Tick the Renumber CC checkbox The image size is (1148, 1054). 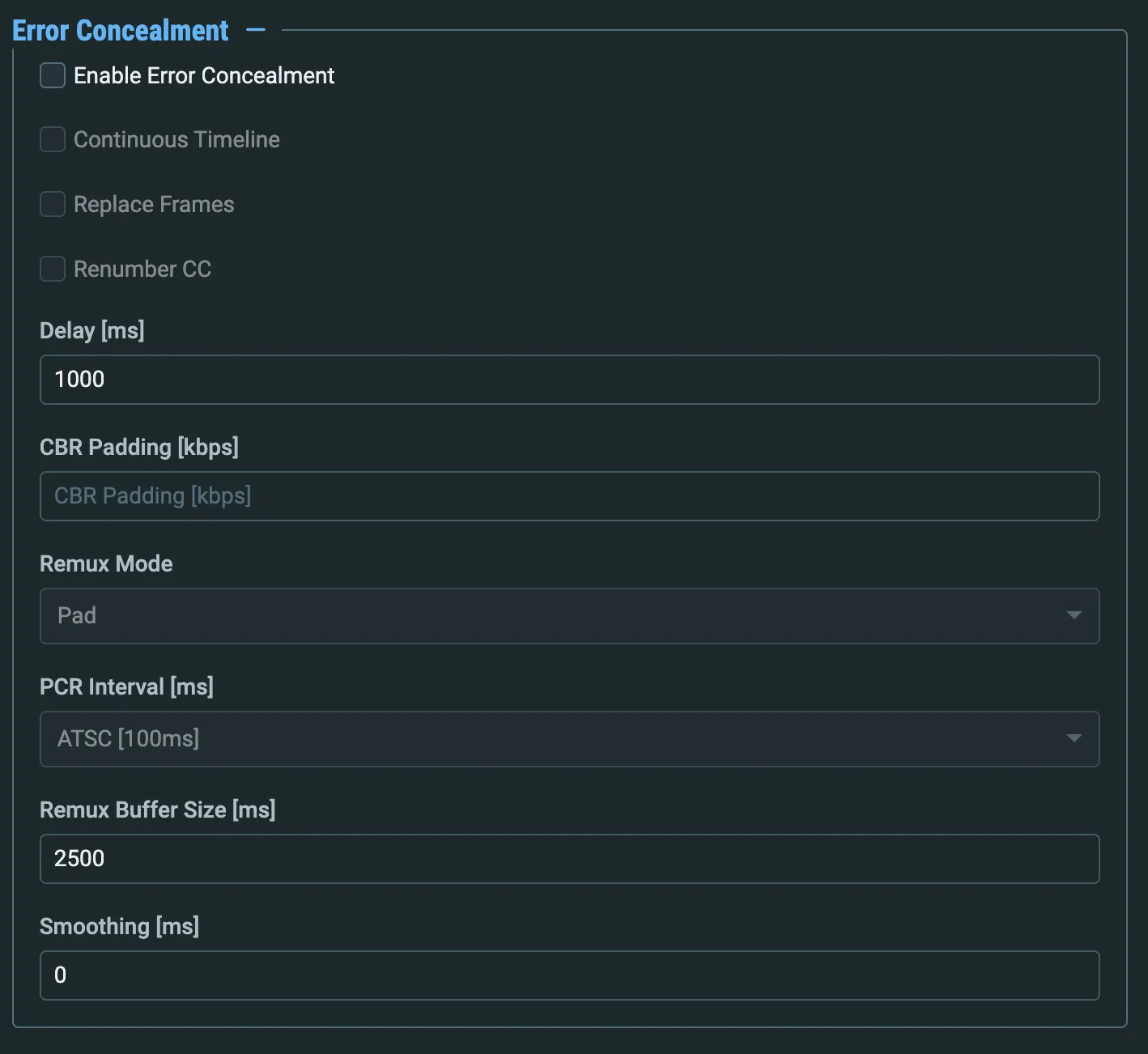click(x=53, y=269)
